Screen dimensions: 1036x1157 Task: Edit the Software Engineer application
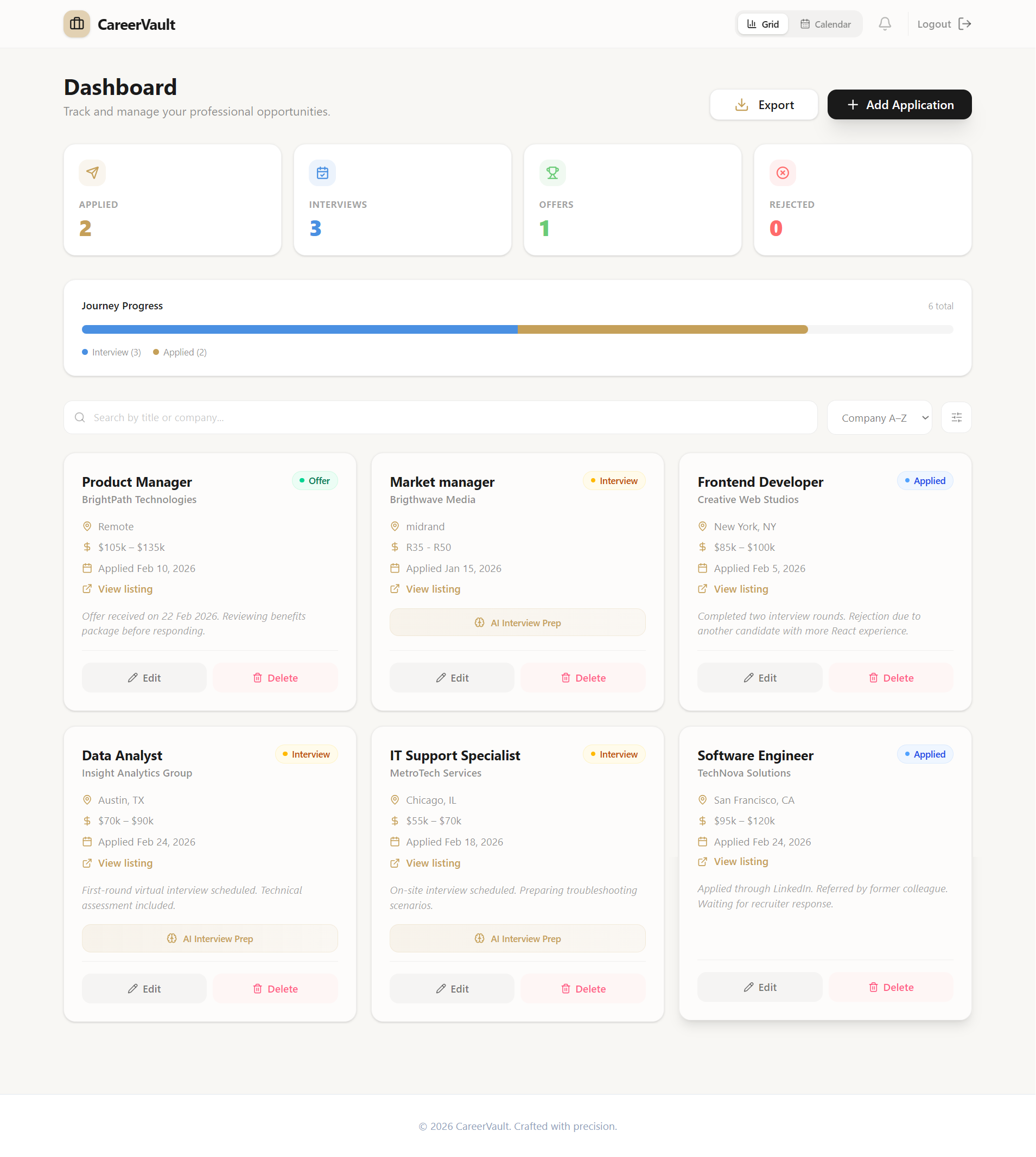coord(760,987)
